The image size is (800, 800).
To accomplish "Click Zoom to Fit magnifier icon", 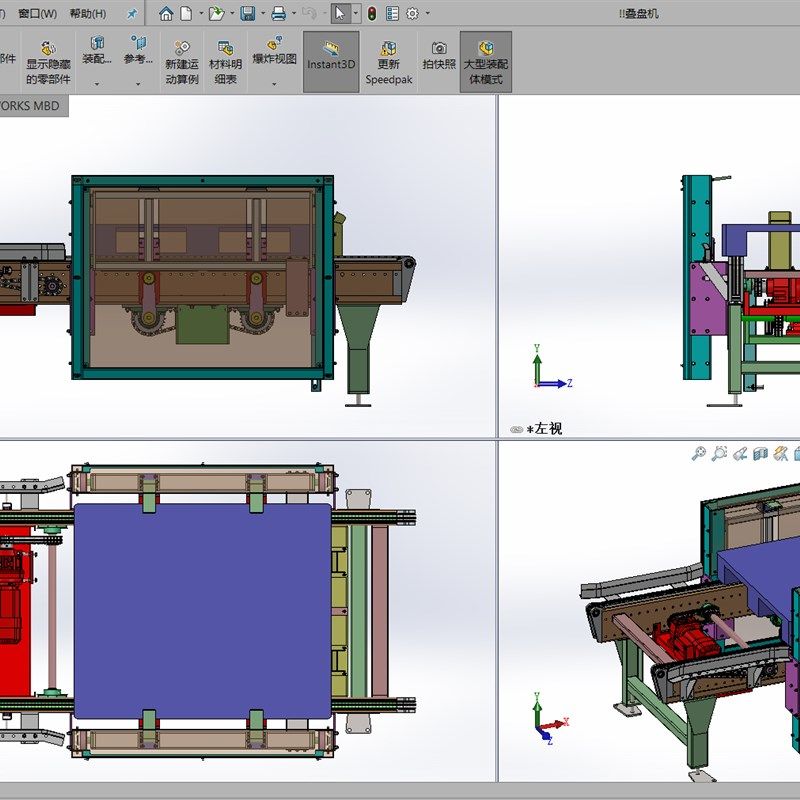I will pos(698,453).
